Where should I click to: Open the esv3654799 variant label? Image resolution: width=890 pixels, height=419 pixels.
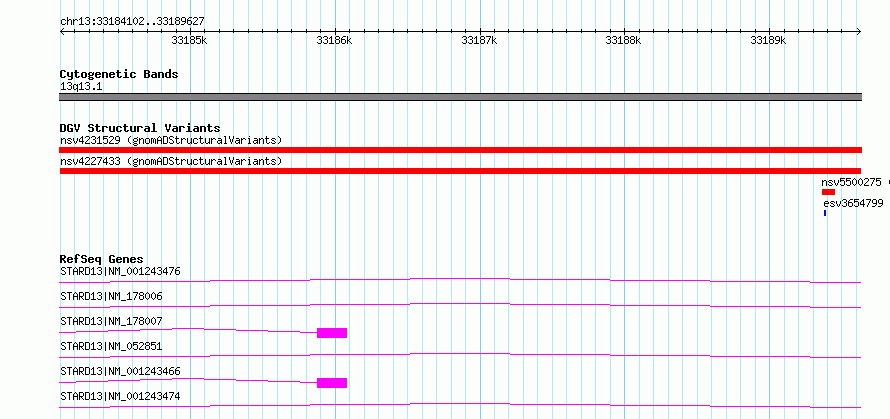[x=853, y=203]
